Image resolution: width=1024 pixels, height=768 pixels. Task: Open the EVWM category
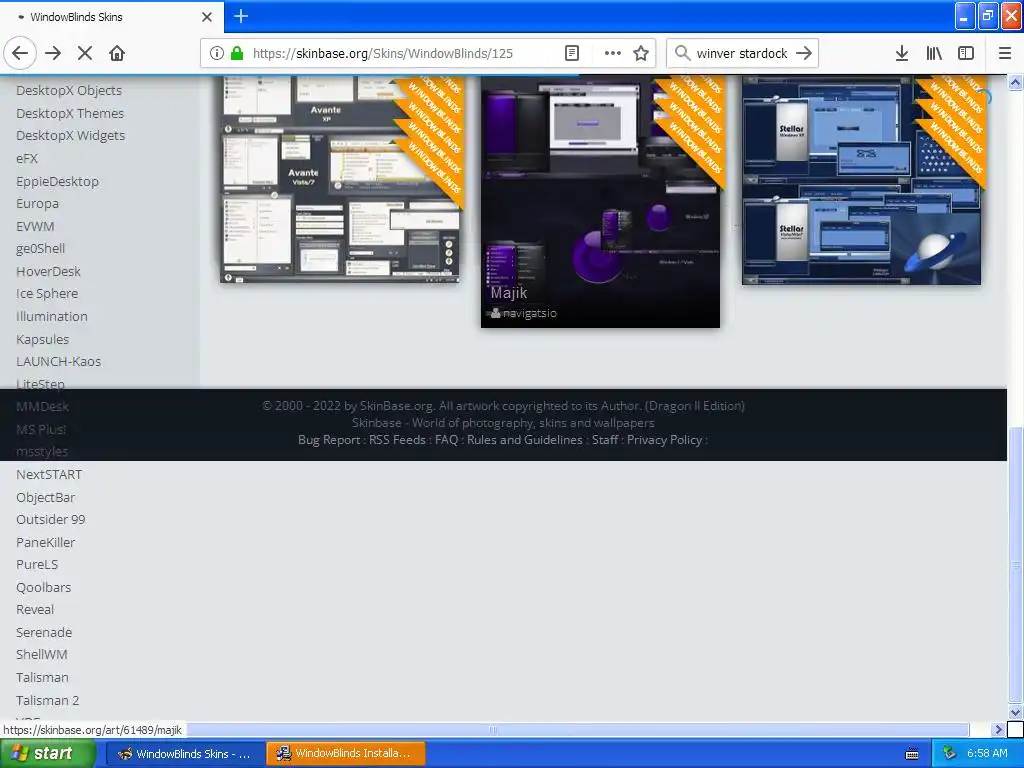[35, 227]
